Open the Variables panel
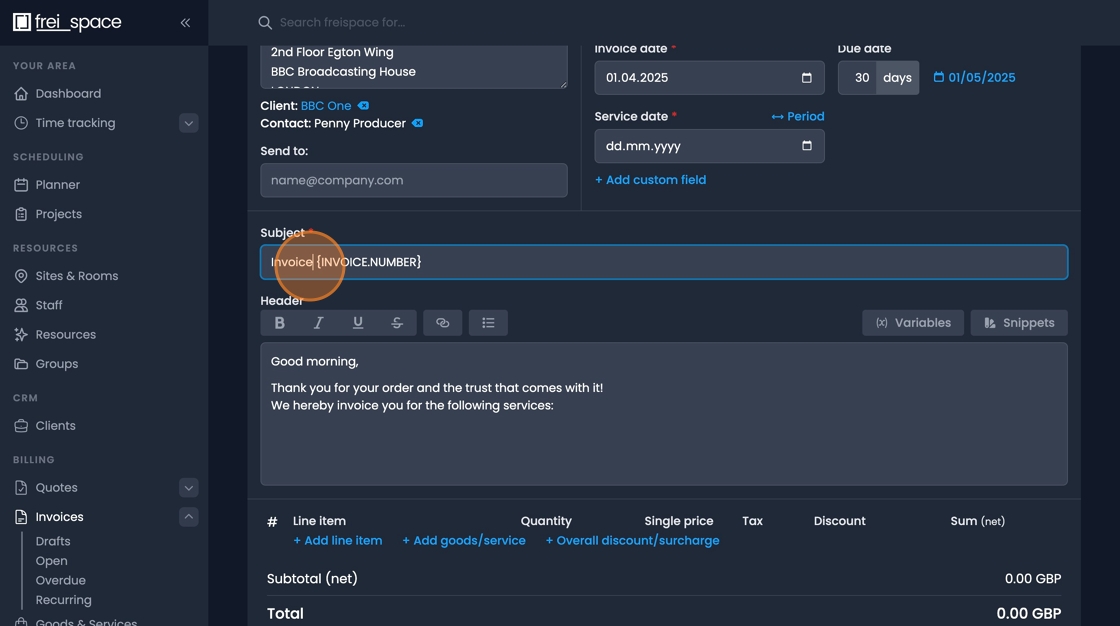Image resolution: width=1120 pixels, height=626 pixels. tap(912, 322)
